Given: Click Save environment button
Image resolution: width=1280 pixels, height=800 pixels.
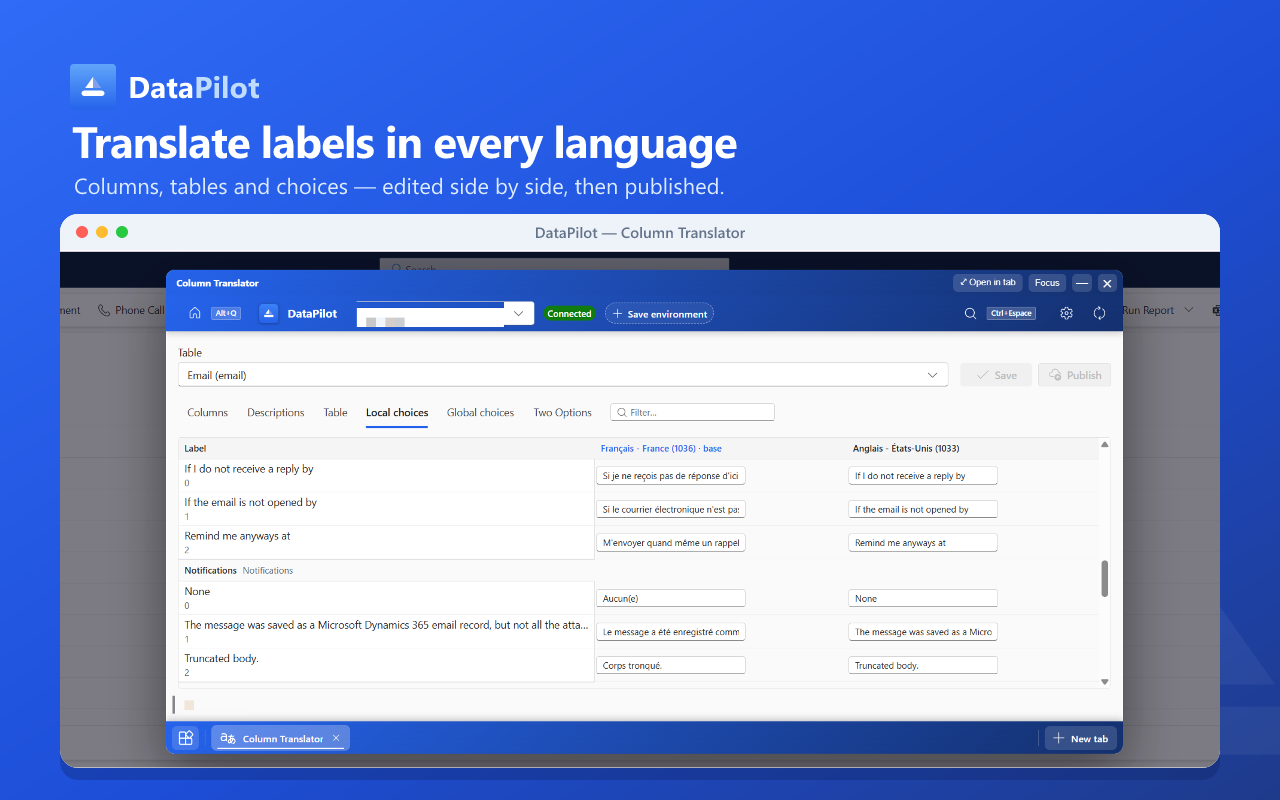Looking at the screenshot, I should click(x=659, y=313).
